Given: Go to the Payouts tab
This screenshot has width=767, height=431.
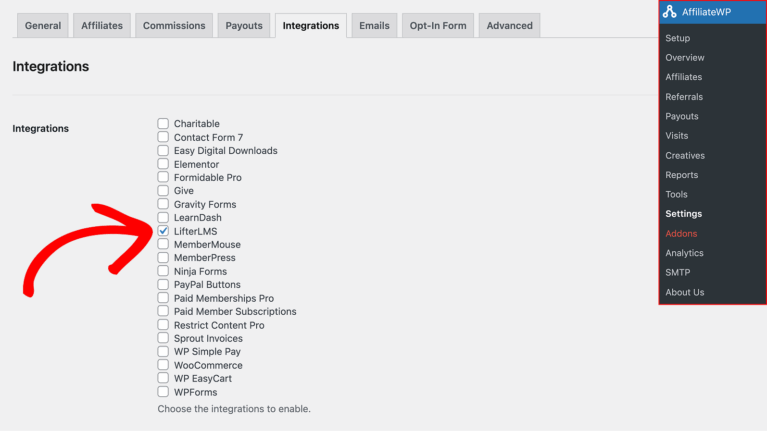Looking at the screenshot, I should tap(244, 26).
